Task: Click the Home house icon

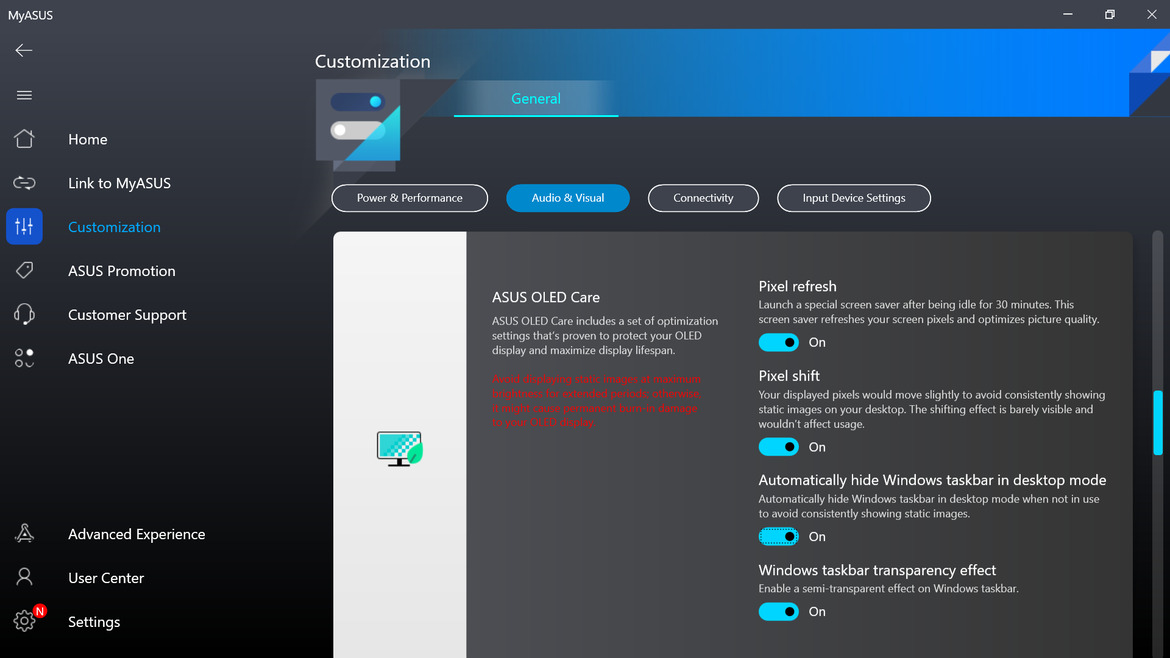Action: 24,139
